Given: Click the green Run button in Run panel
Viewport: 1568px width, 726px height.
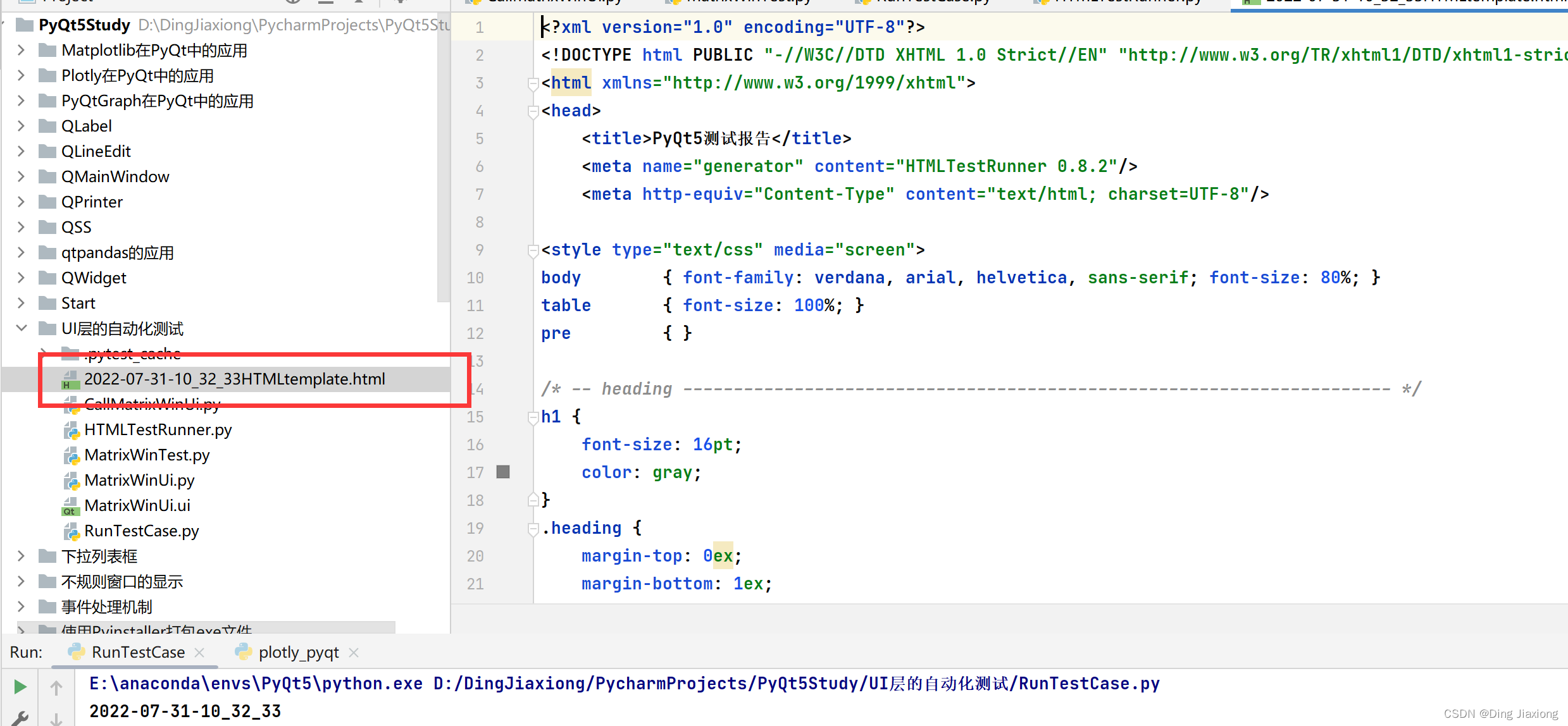Looking at the screenshot, I should point(20,687).
